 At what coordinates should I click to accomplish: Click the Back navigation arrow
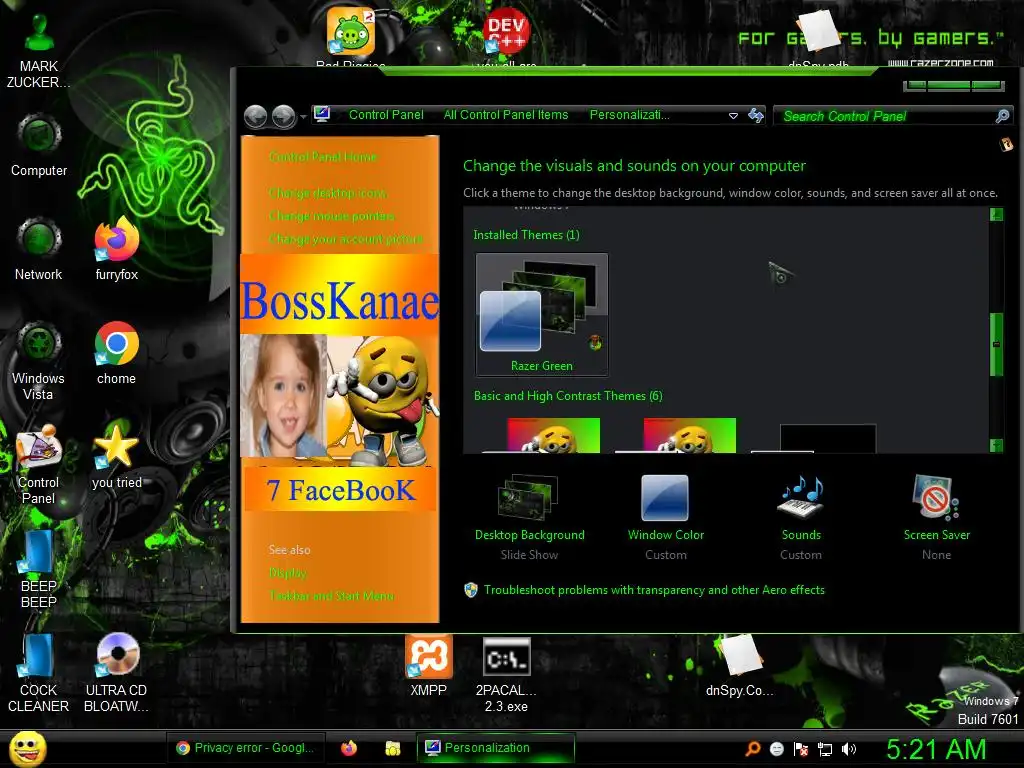coord(255,117)
